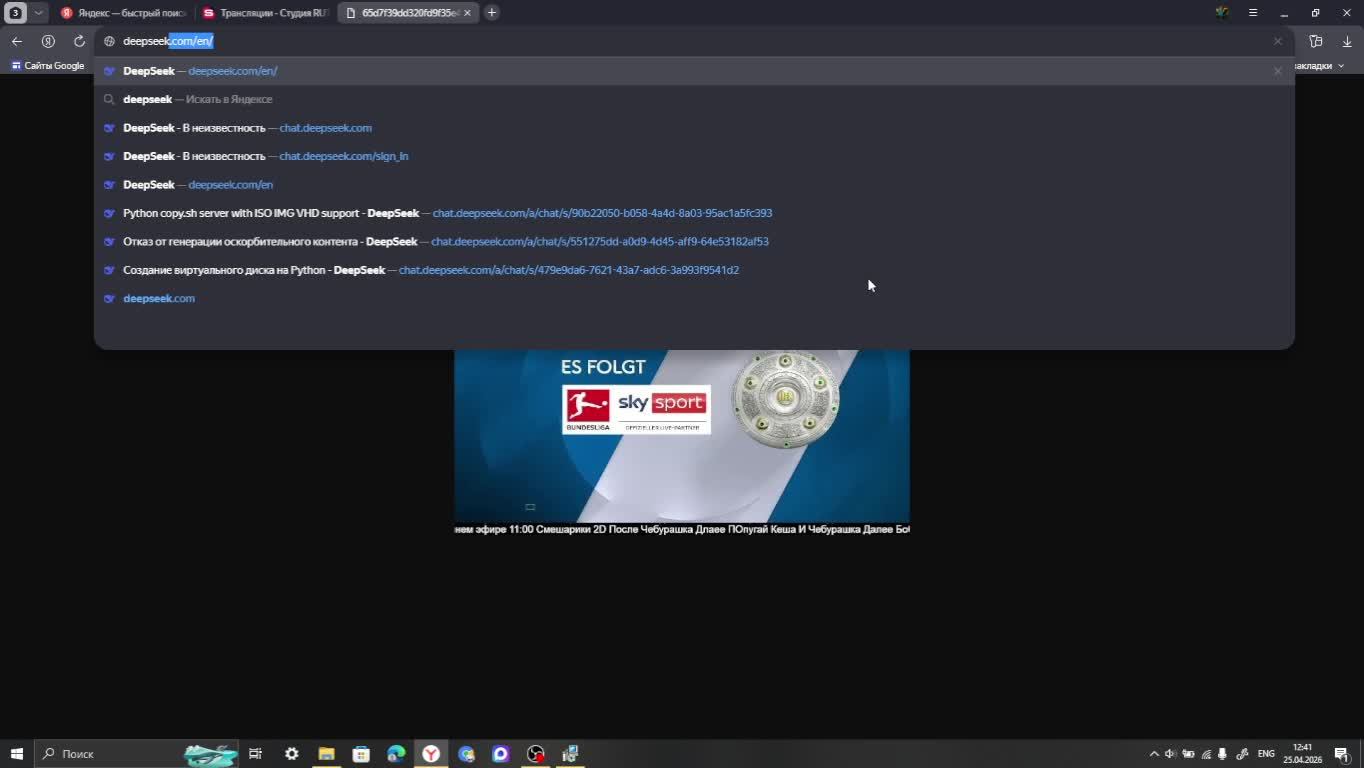Open the network tray icon
Image resolution: width=1364 pixels, height=768 pixels.
(x=1206, y=754)
